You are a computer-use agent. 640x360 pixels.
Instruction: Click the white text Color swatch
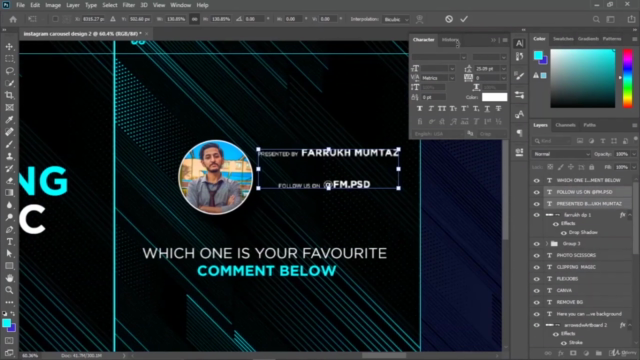coord(494,97)
